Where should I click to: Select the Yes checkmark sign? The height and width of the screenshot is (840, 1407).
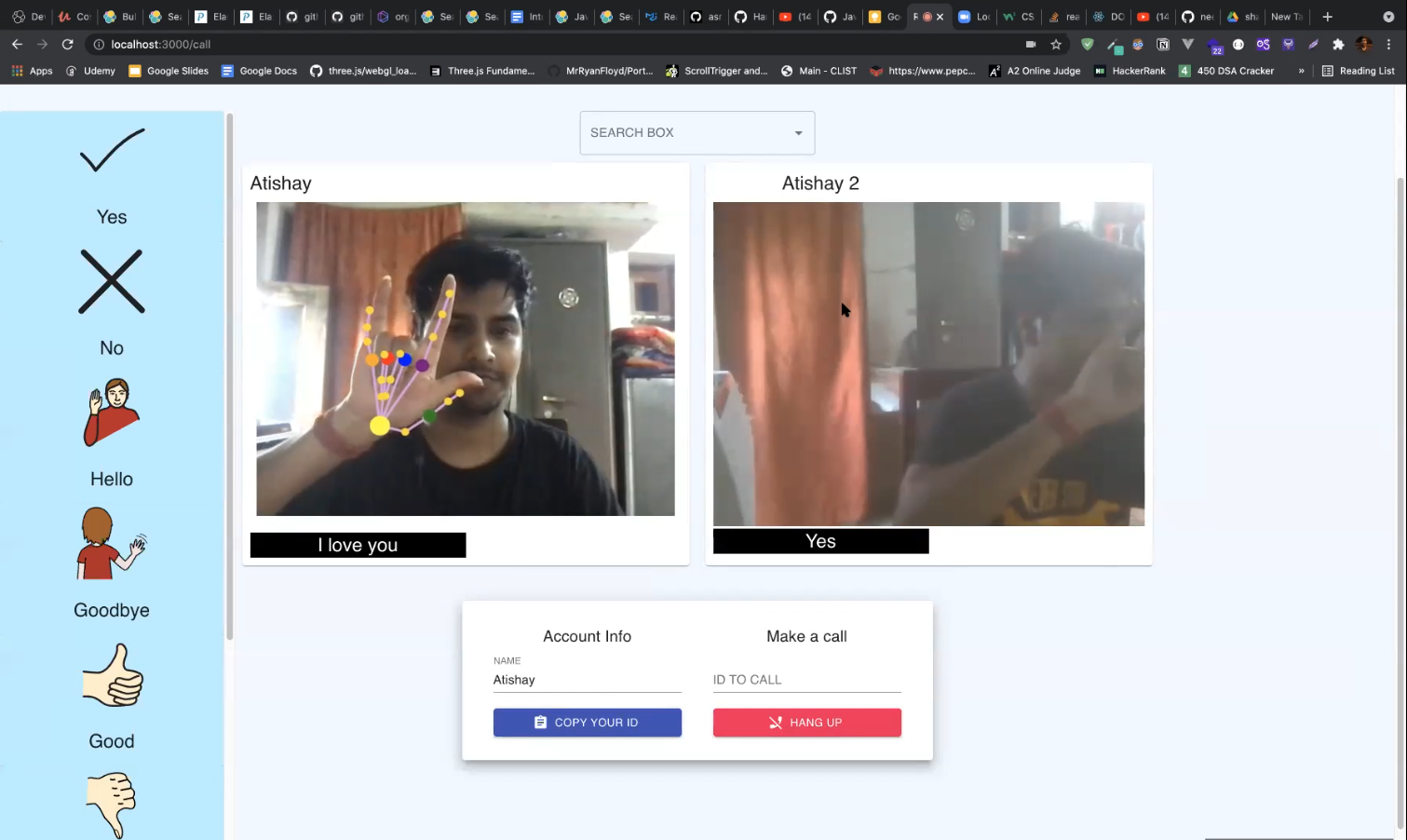pyautogui.click(x=112, y=151)
